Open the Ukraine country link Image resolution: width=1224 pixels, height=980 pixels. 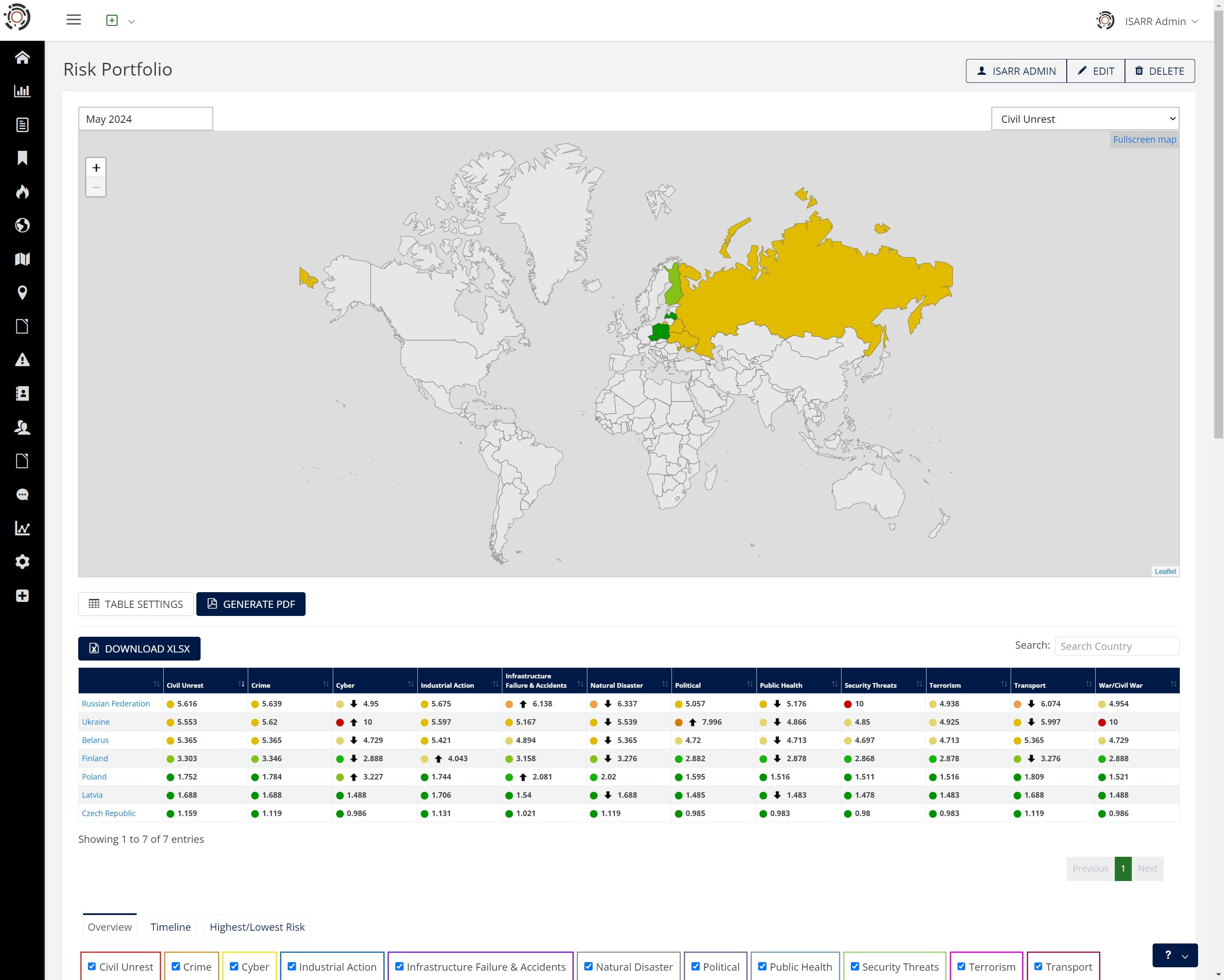click(96, 722)
